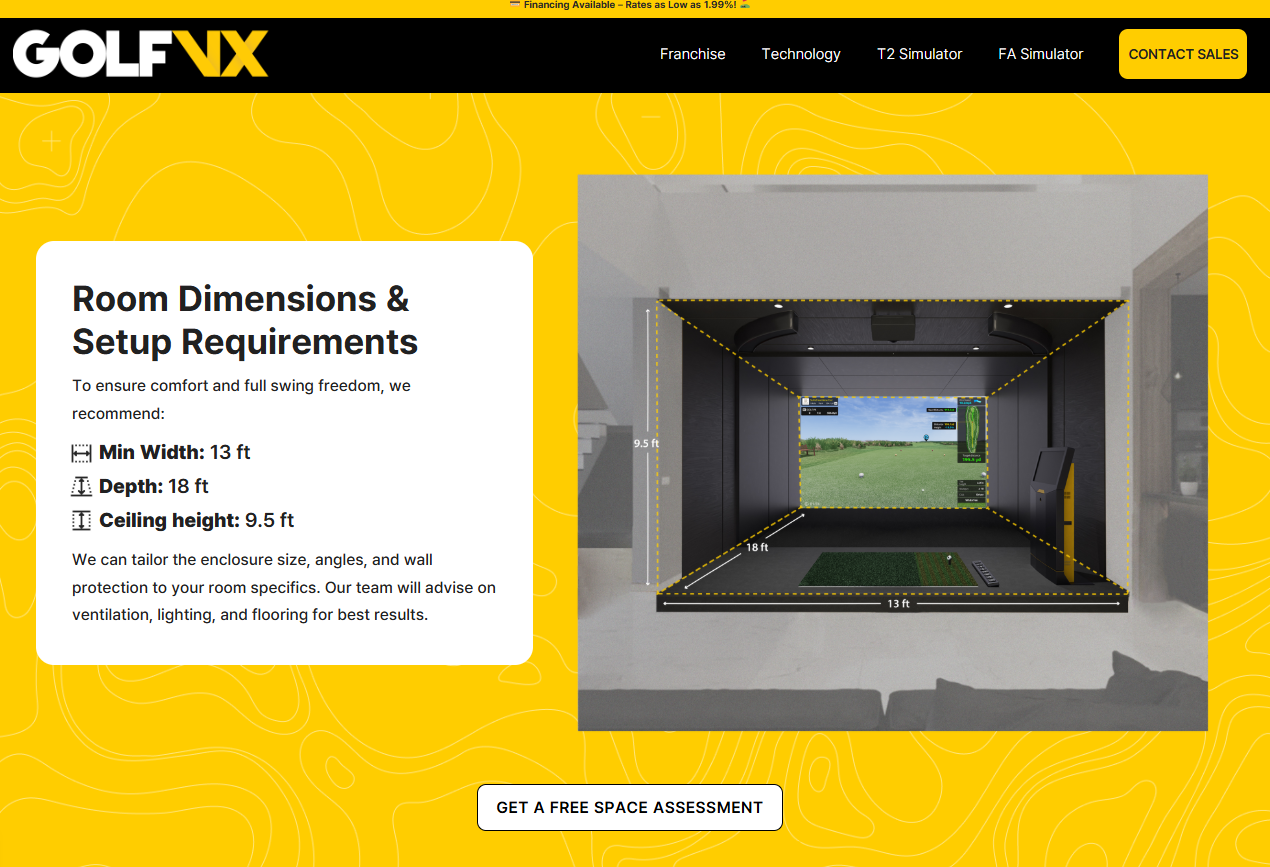Image resolution: width=1270 pixels, height=867 pixels.
Task: Click the golf flag icon in top banner
Action: (x=745, y=5)
